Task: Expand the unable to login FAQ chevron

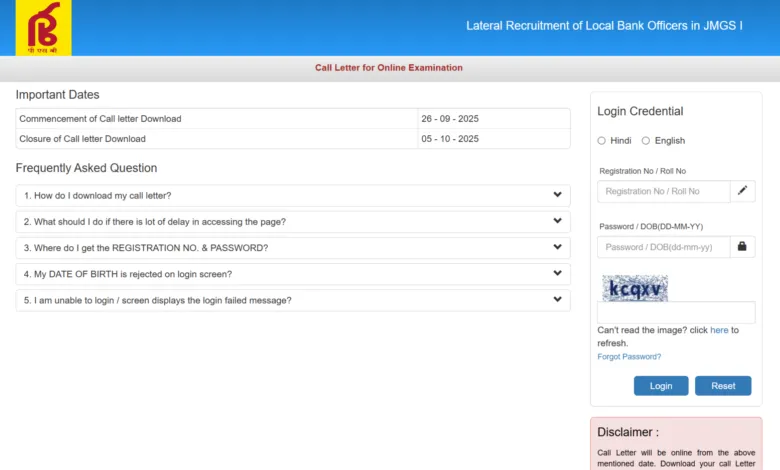Action: coord(557,299)
